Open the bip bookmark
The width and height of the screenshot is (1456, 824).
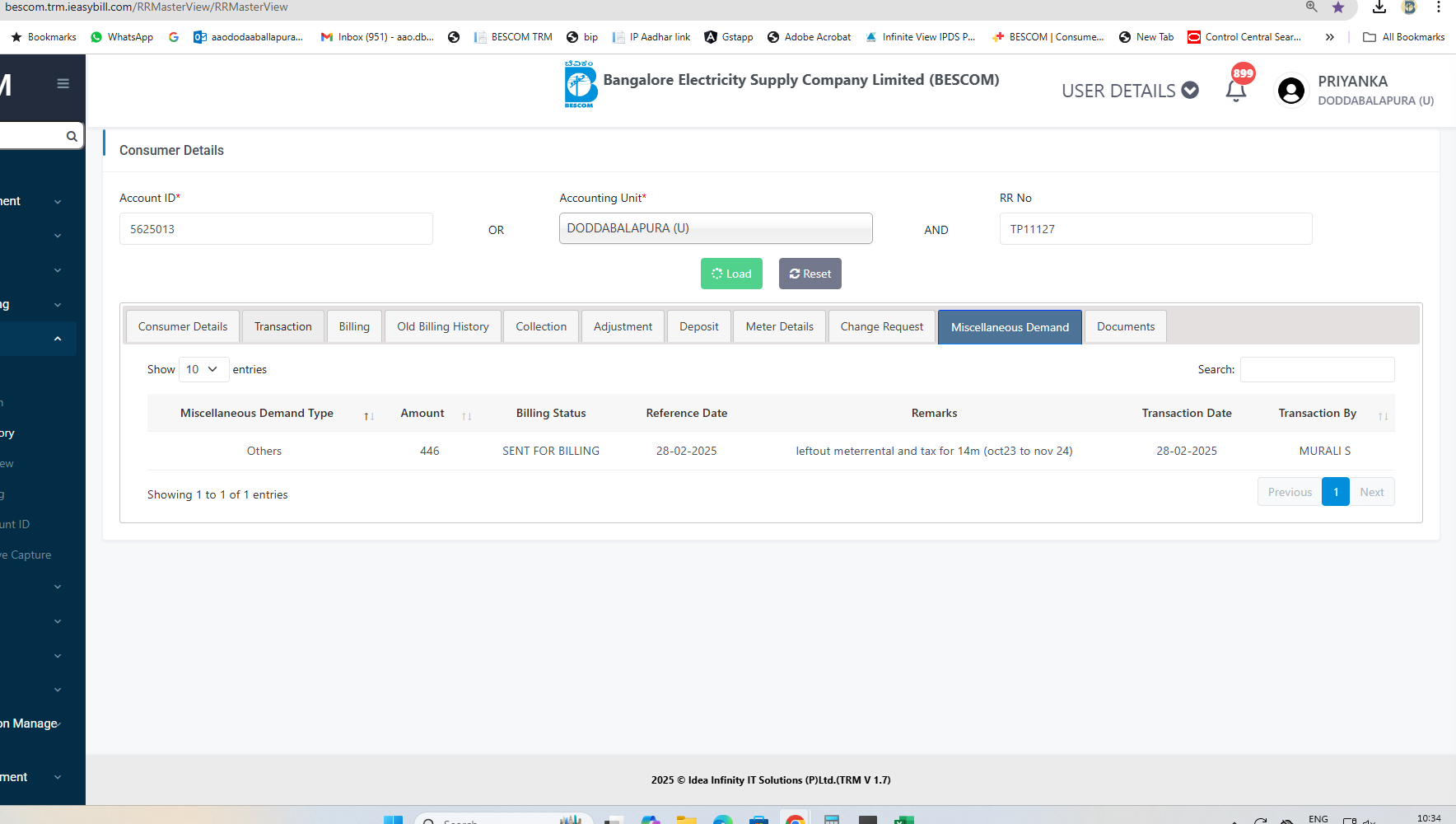click(x=582, y=37)
